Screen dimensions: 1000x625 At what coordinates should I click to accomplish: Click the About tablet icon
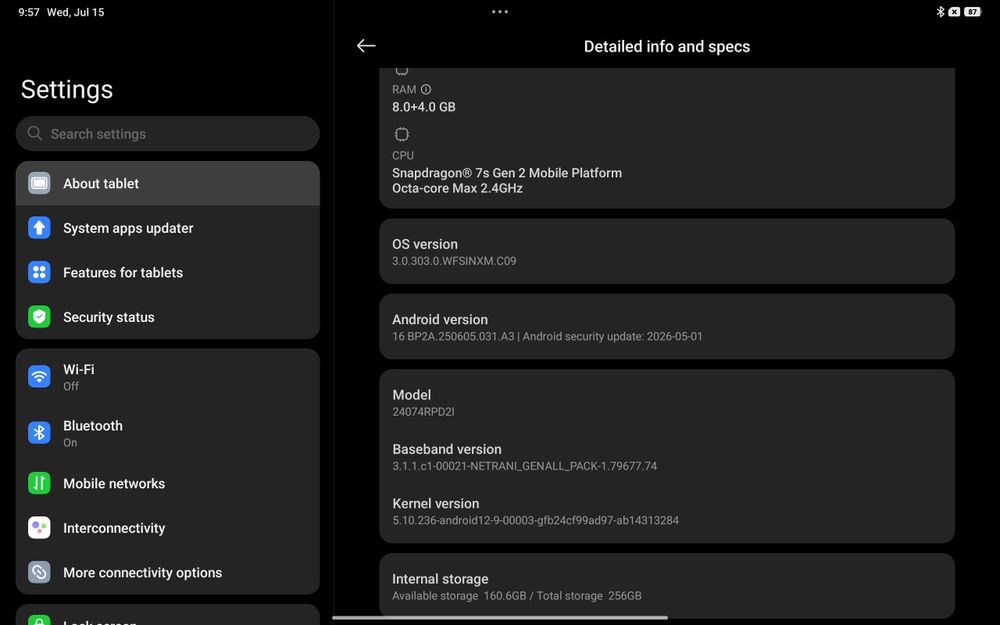(39, 184)
